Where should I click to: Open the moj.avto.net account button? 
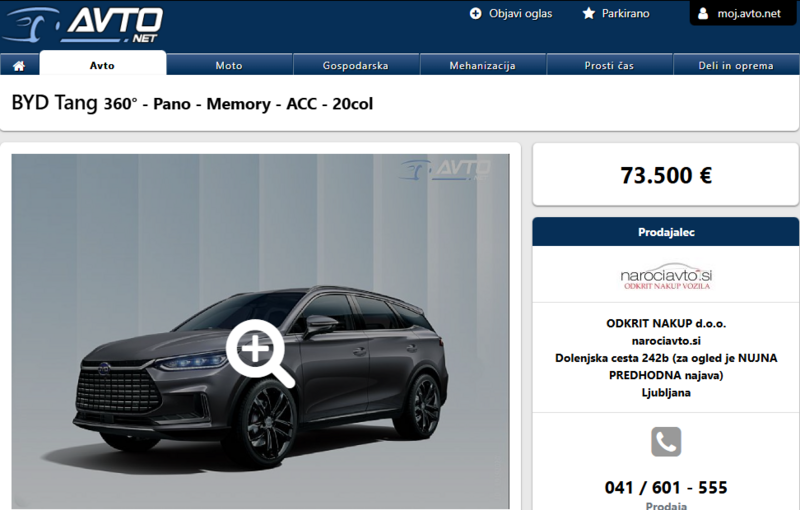point(744,13)
